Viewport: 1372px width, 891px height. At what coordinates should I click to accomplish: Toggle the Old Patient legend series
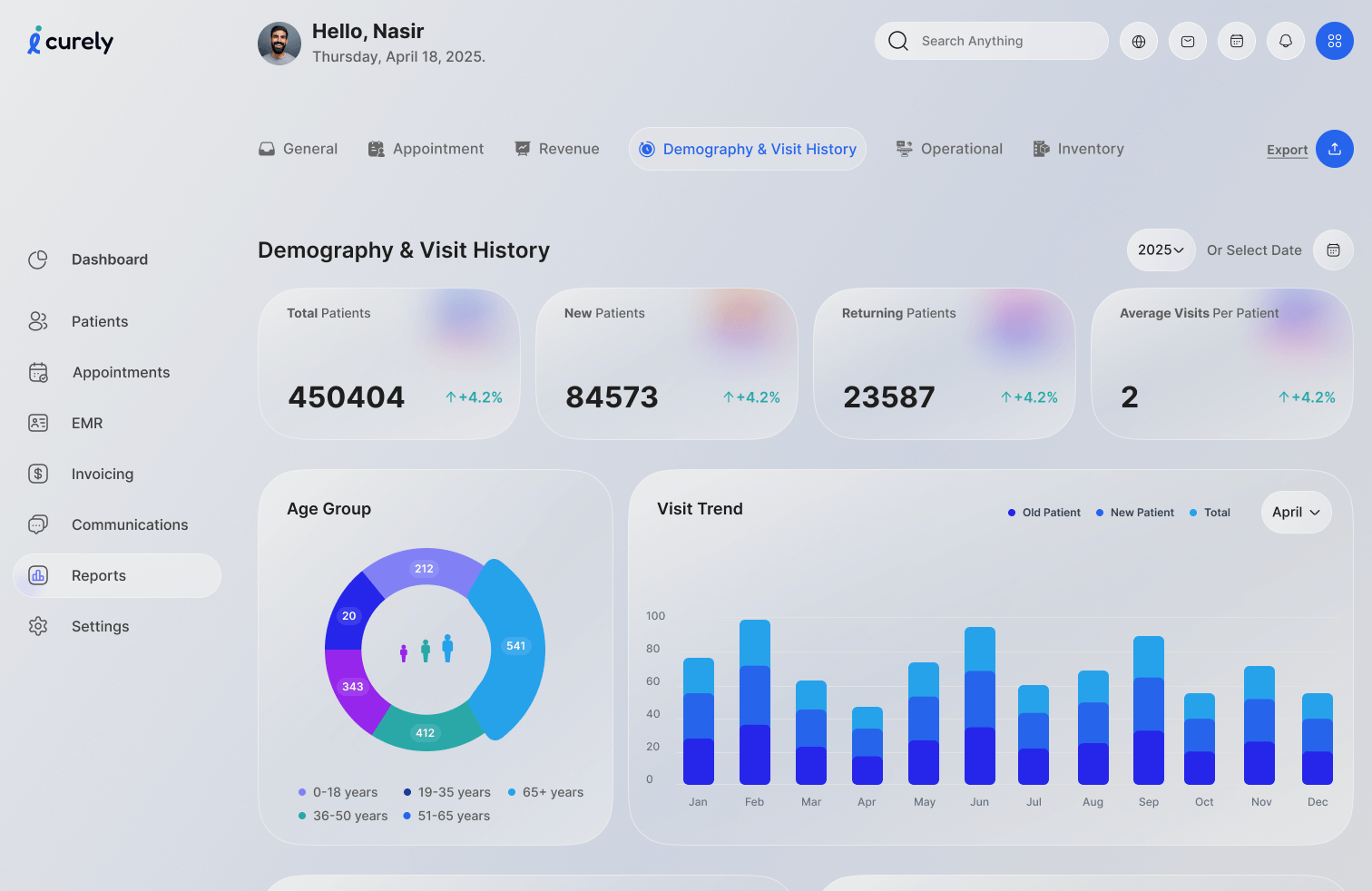point(1044,513)
